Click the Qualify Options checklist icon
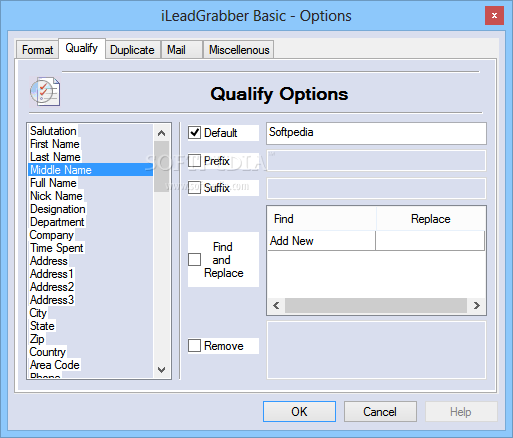Viewport: 513px width, 438px height. coord(45,92)
